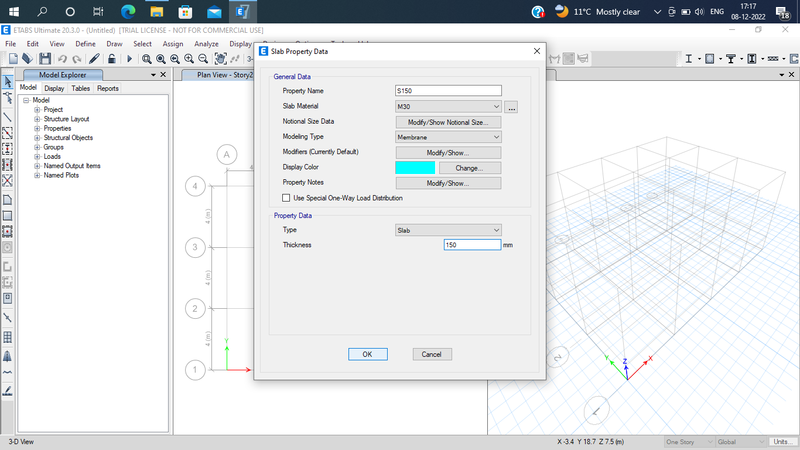Click the Undo arrow icon in the toolbar

62,59
